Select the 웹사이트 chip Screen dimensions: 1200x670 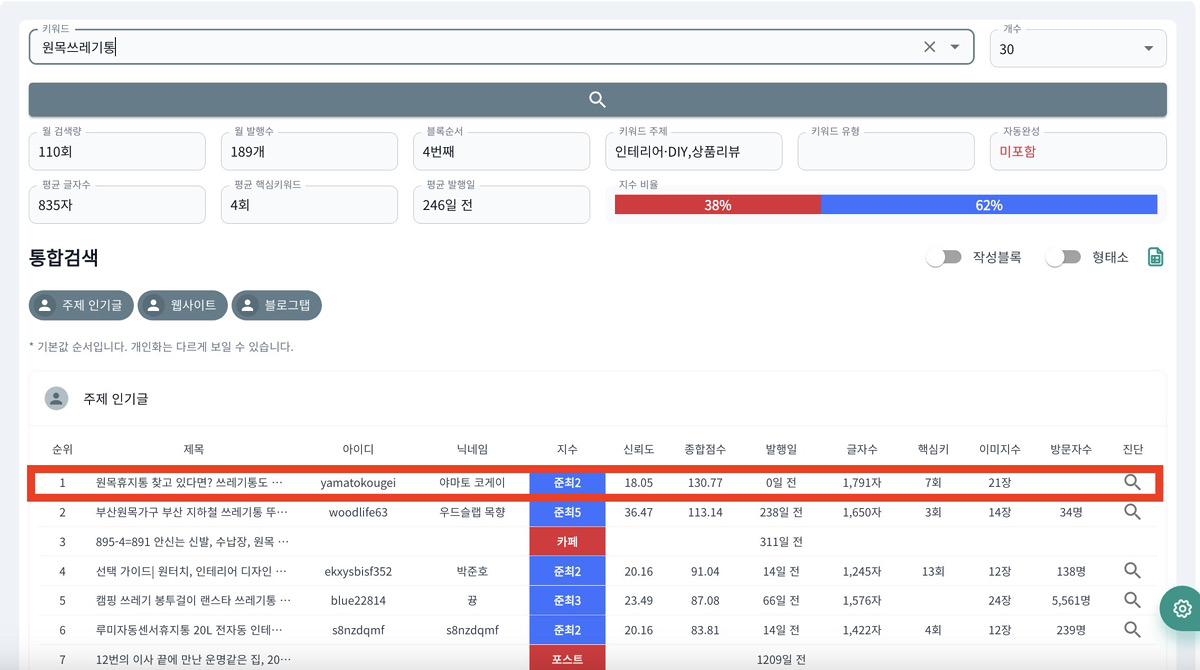click(x=182, y=306)
